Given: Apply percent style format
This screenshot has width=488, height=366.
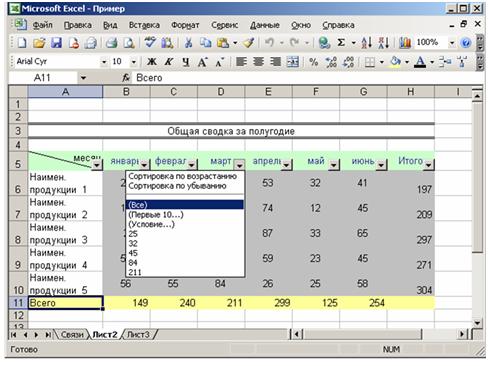Looking at the screenshot, I should click(314, 62).
